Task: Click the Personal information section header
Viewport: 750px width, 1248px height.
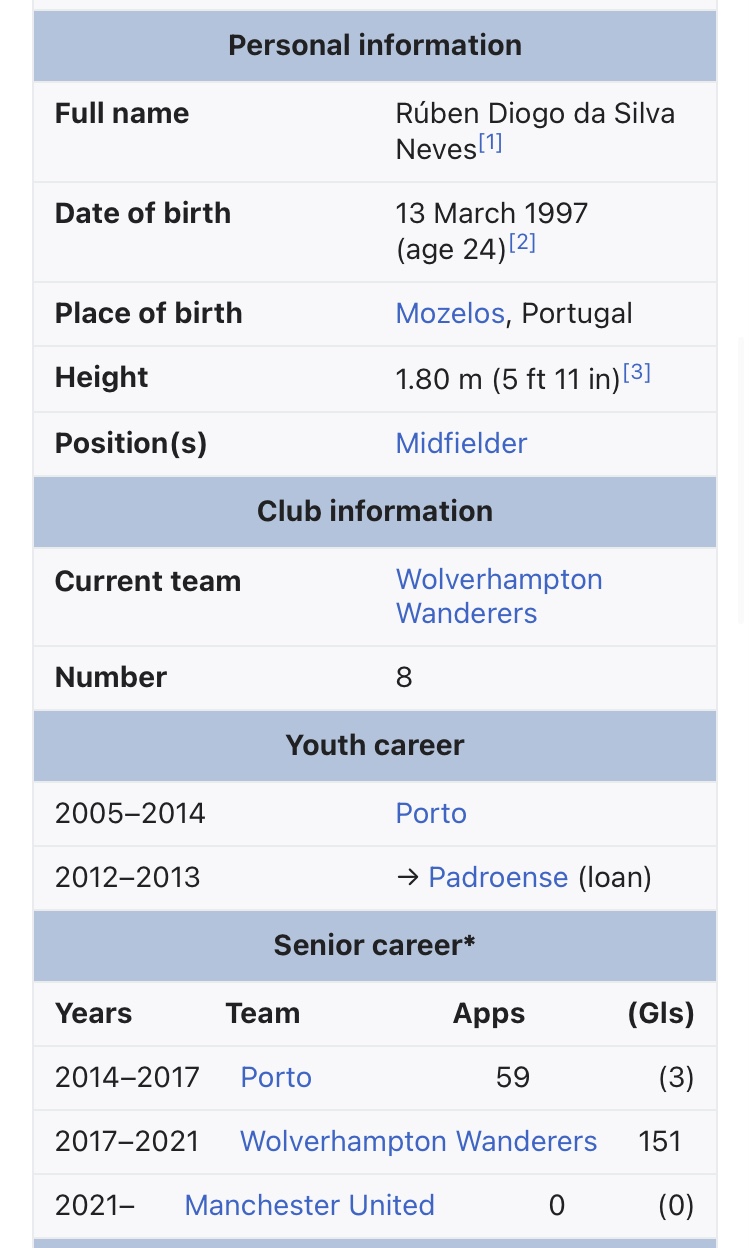Action: 375,45
